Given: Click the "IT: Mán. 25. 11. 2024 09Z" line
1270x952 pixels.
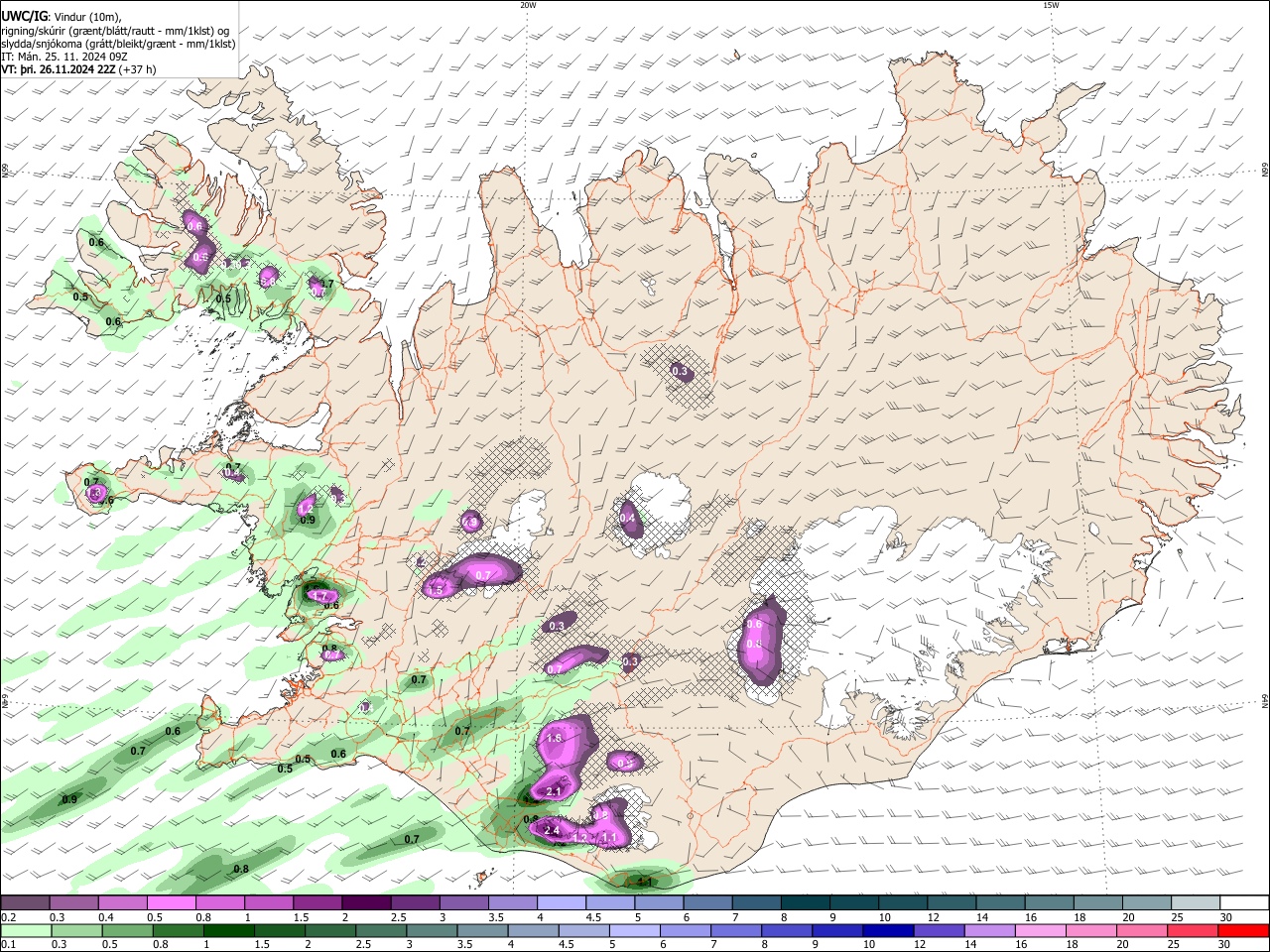Looking at the screenshot, I should click(64, 57).
